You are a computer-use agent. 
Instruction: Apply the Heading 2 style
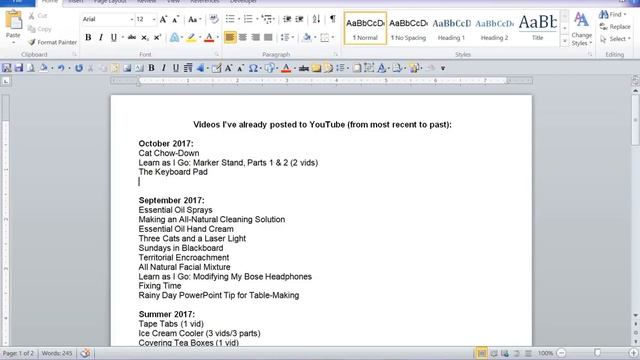[x=494, y=28]
